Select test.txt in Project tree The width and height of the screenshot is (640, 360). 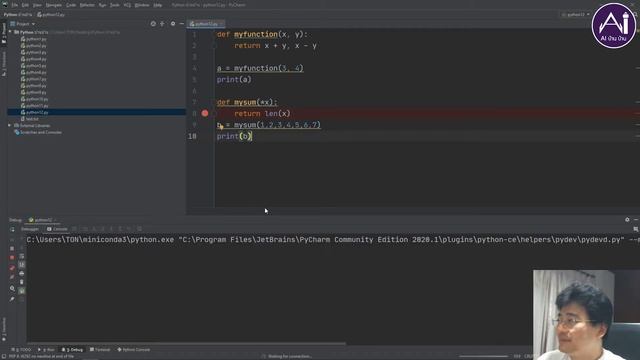29,119
